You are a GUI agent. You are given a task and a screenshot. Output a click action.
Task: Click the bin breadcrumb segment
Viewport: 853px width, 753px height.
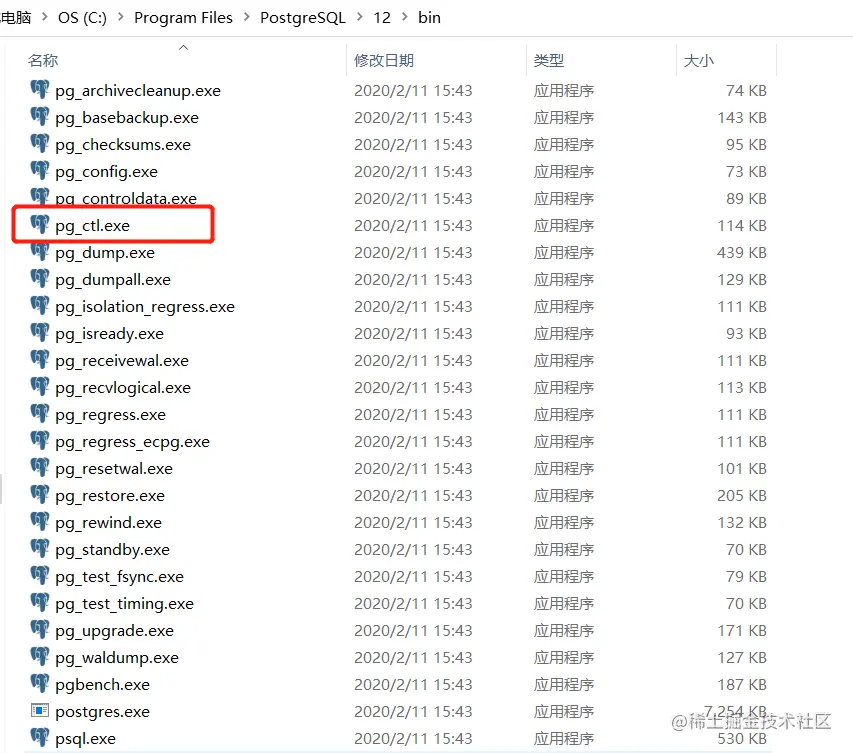pos(429,18)
